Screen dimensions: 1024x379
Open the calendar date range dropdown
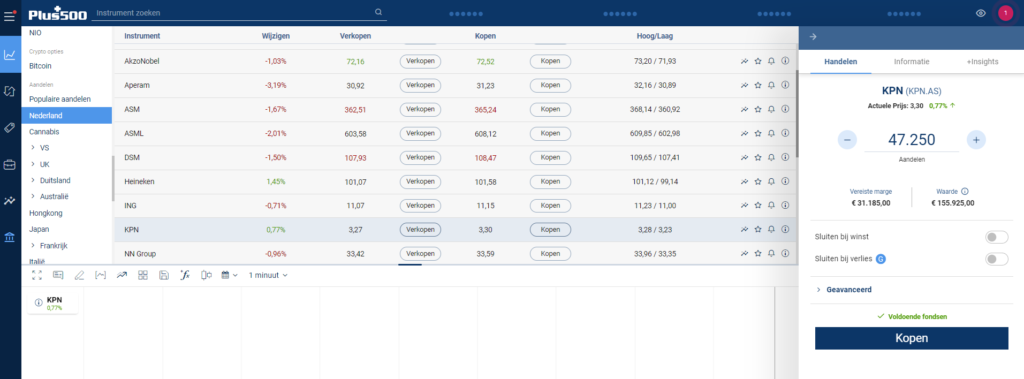point(229,275)
